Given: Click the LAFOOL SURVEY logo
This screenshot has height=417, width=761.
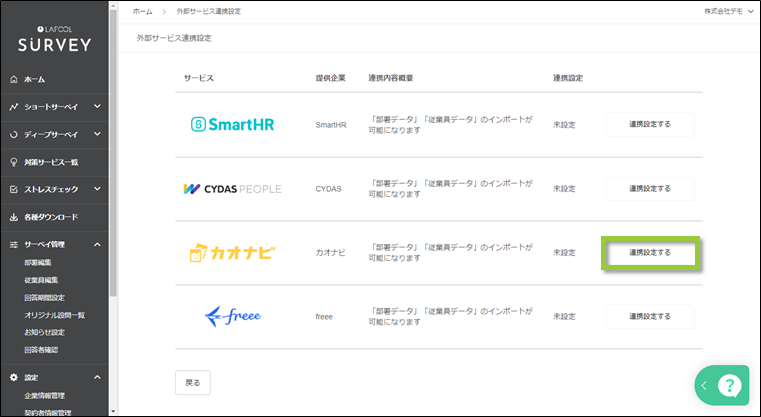Looking at the screenshot, I should coord(55,38).
